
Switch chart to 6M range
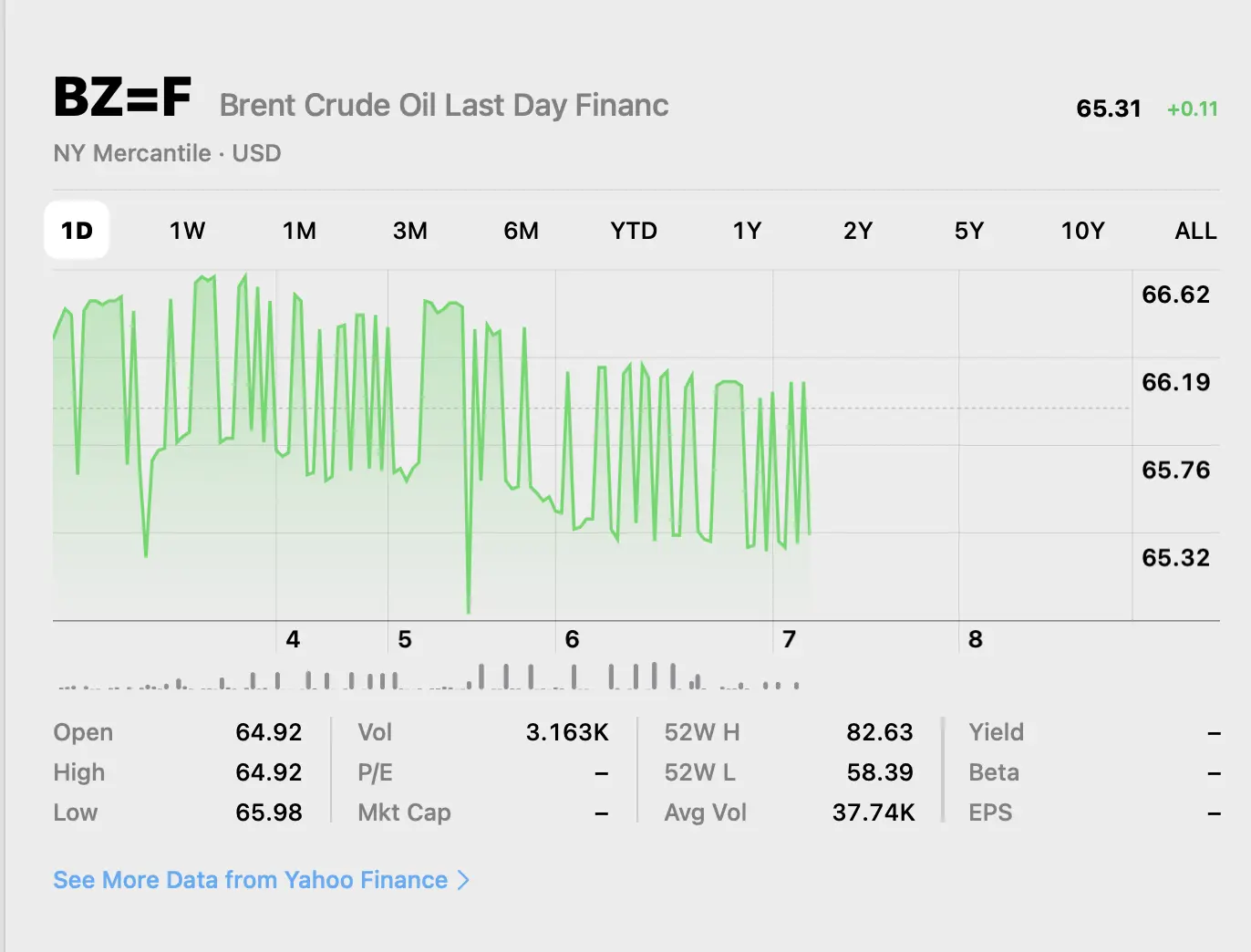pyautogui.click(x=521, y=231)
